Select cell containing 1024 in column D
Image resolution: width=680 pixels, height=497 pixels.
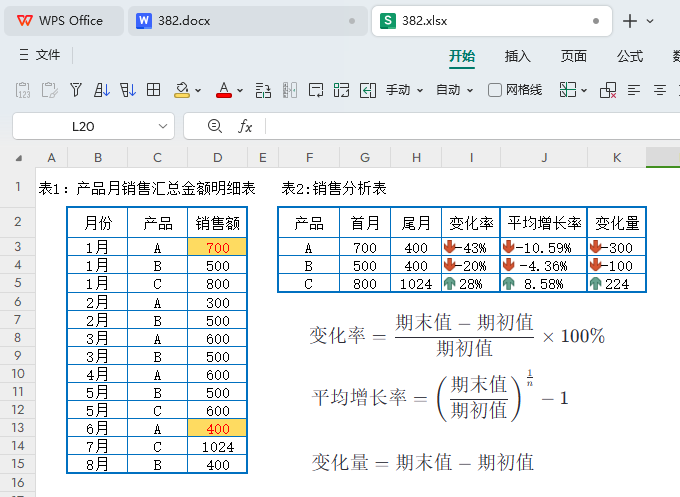[217, 447]
